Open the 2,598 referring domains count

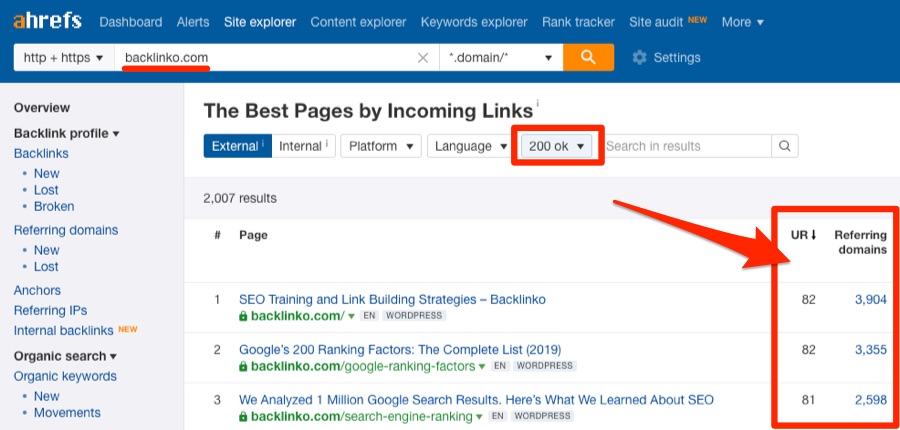(871, 400)
